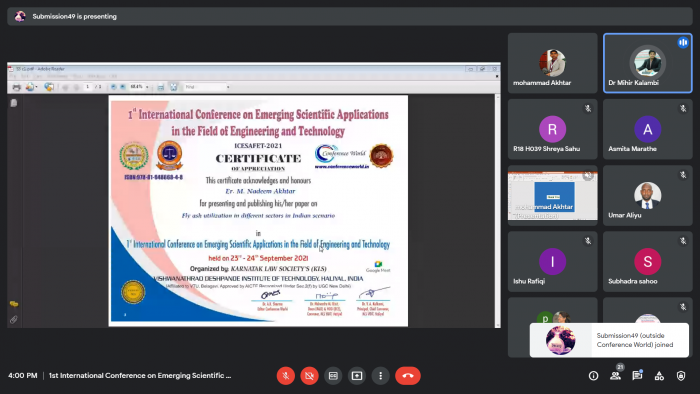Open host controls shield-lock icon
Image resolution: width=700 pixels, height=394 pixels.
tap(681, 376)
